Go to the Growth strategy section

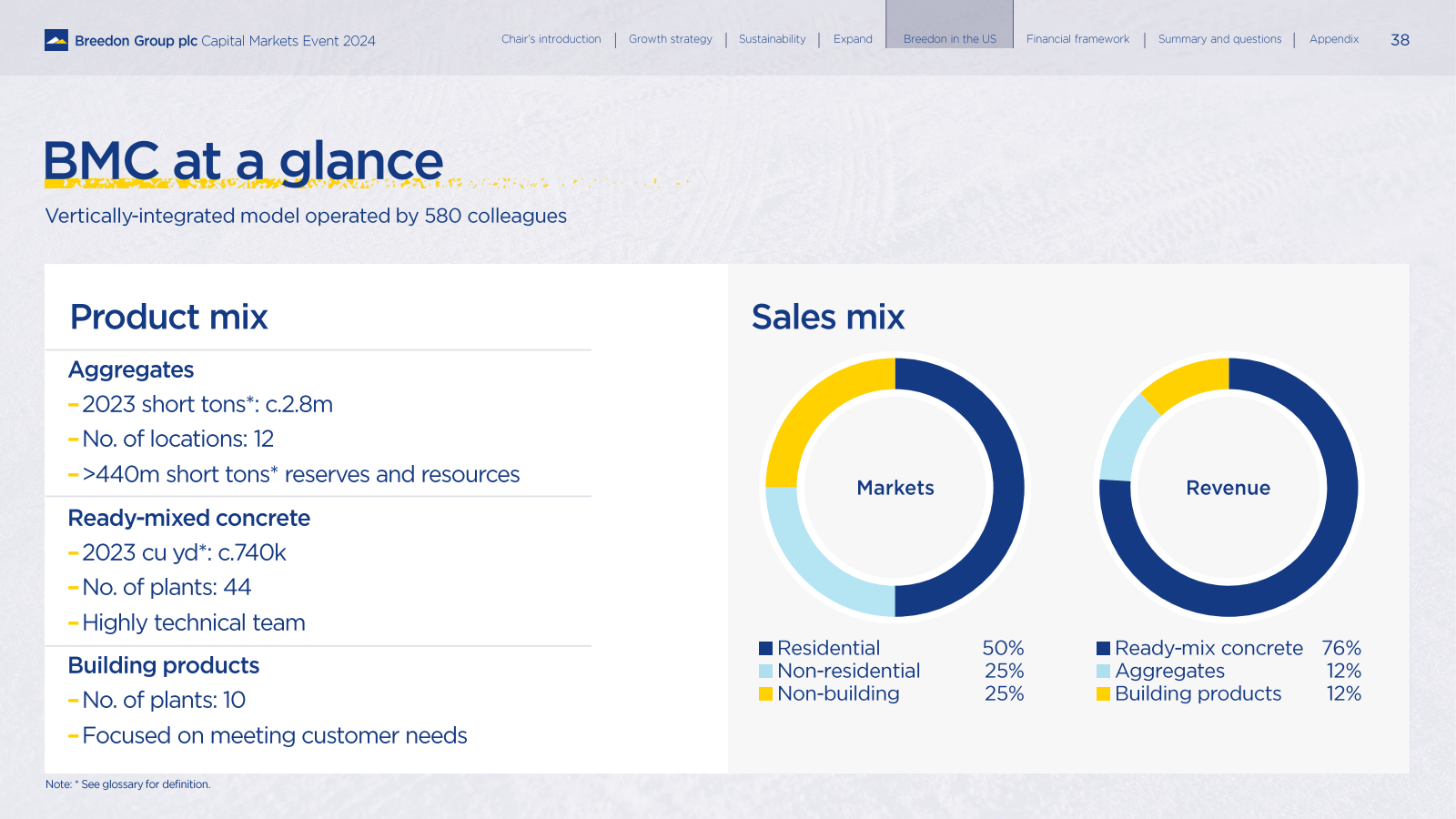pos(671,39)
